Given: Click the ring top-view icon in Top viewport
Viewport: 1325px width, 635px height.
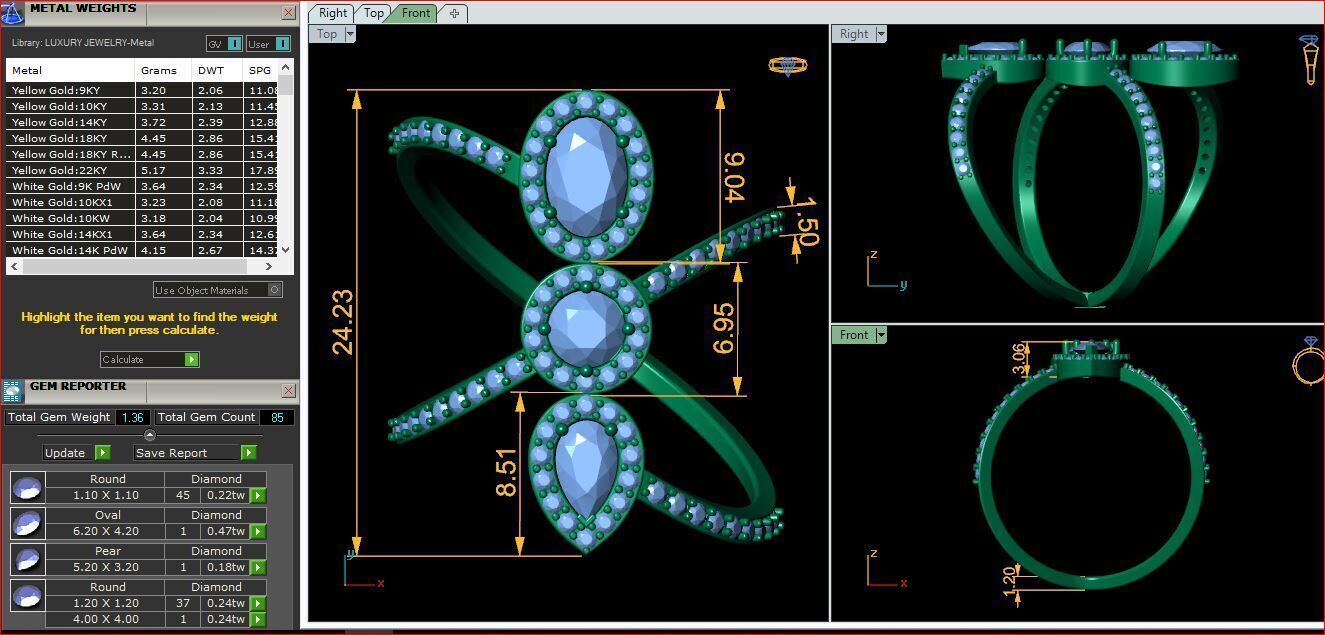Looking at the screenshot, I should pyautogui.click(x=787, y=66).
